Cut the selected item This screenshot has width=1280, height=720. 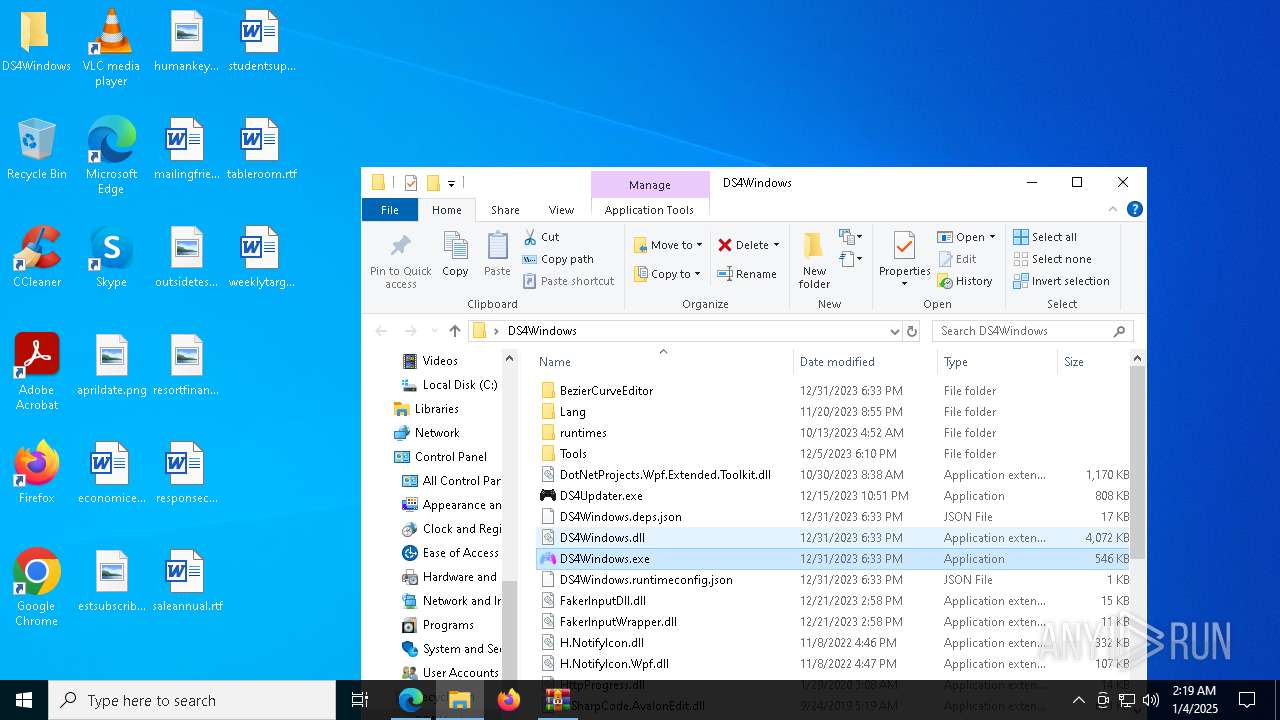(541, 237)
